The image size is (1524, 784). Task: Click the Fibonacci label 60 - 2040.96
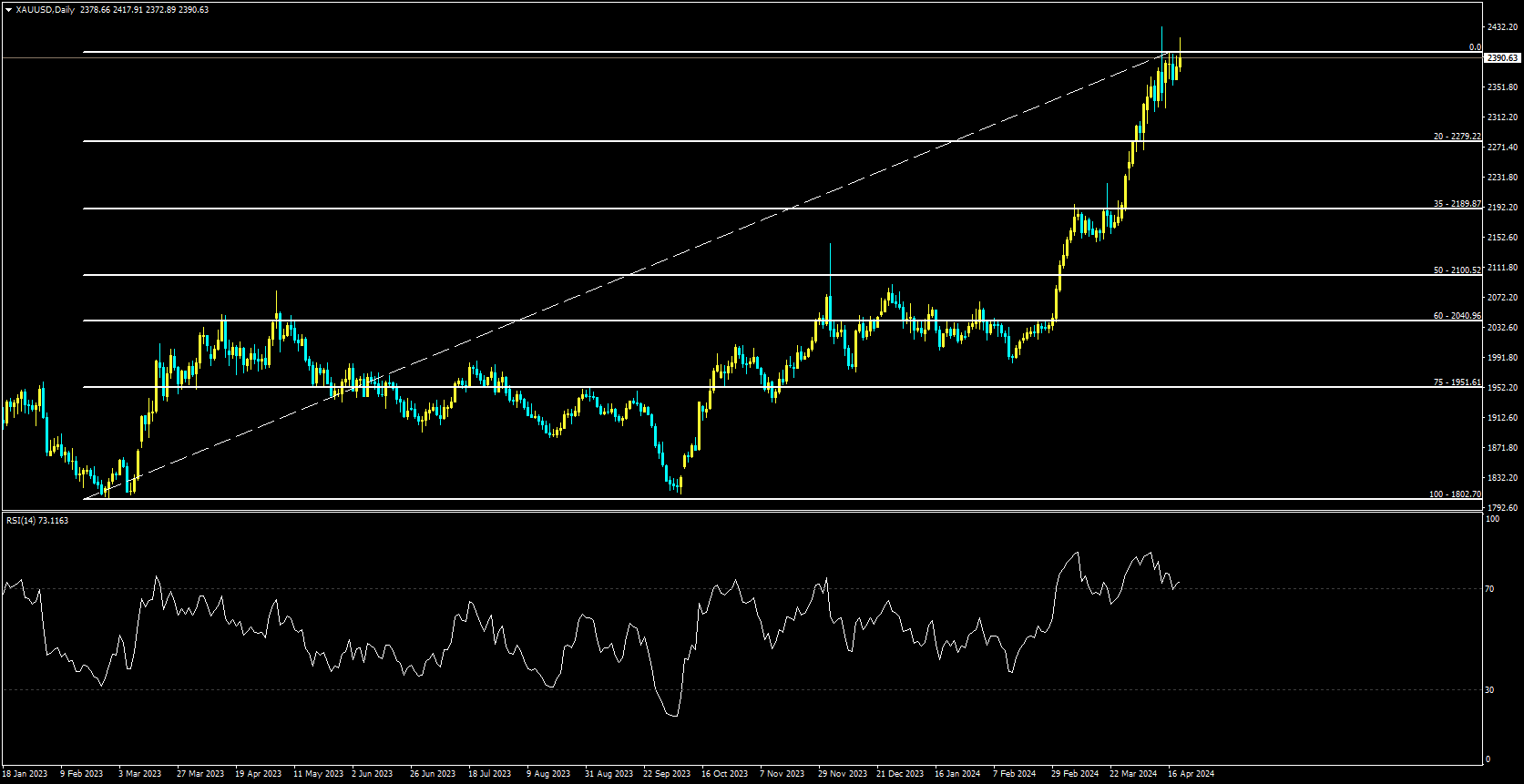pos(1457,316)
